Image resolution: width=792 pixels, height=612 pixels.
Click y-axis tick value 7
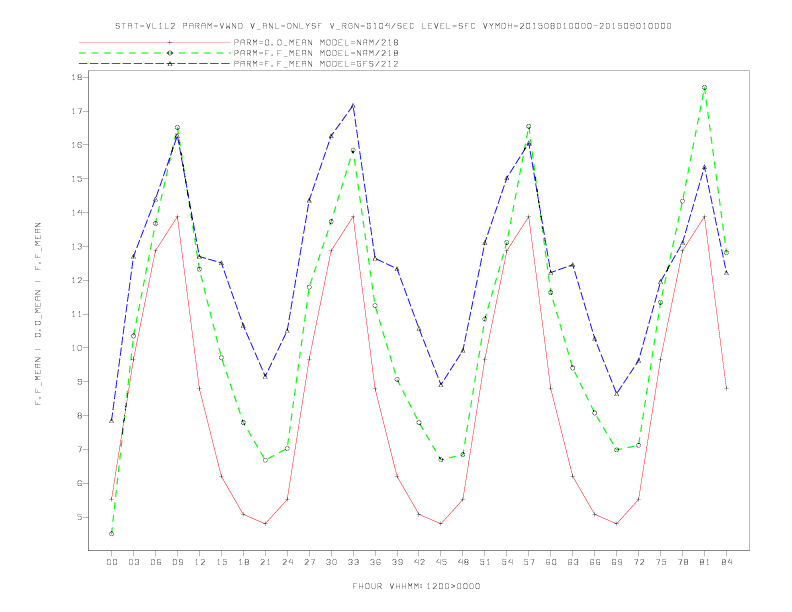click(x=80, y=449)
